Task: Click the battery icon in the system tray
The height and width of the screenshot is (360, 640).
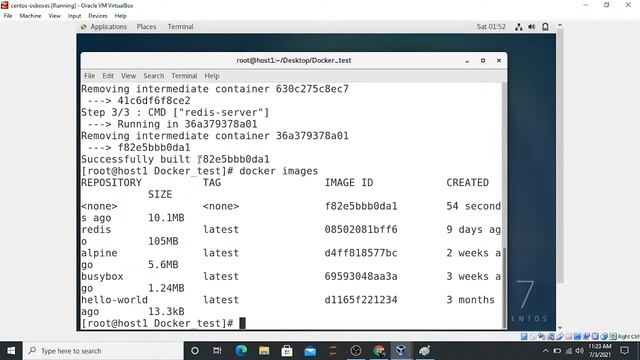Action: click(x=557, y=351)
